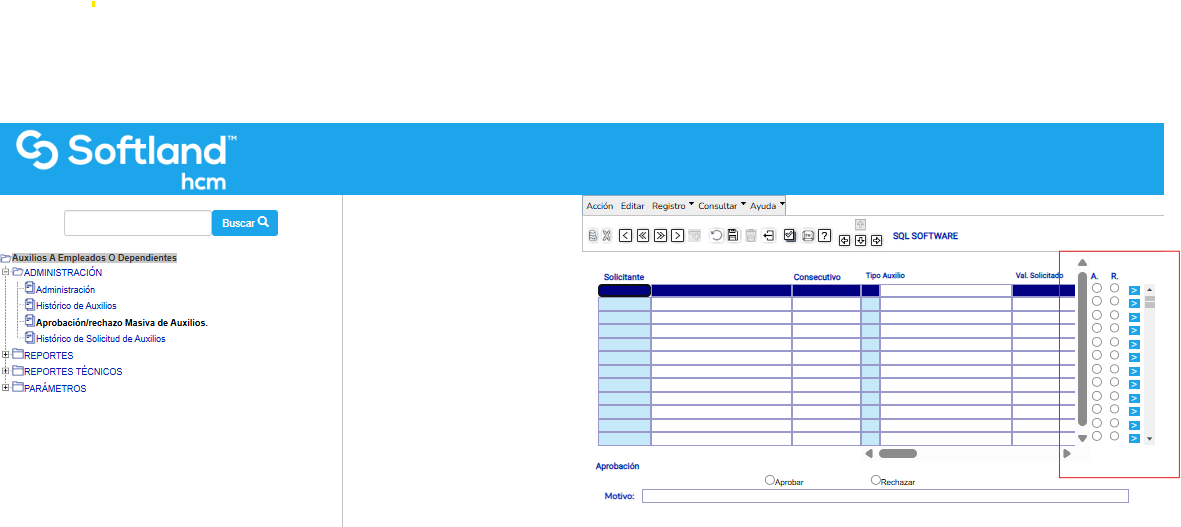
Task: Open the Registro dropdown menu
Action: [672, 206]
